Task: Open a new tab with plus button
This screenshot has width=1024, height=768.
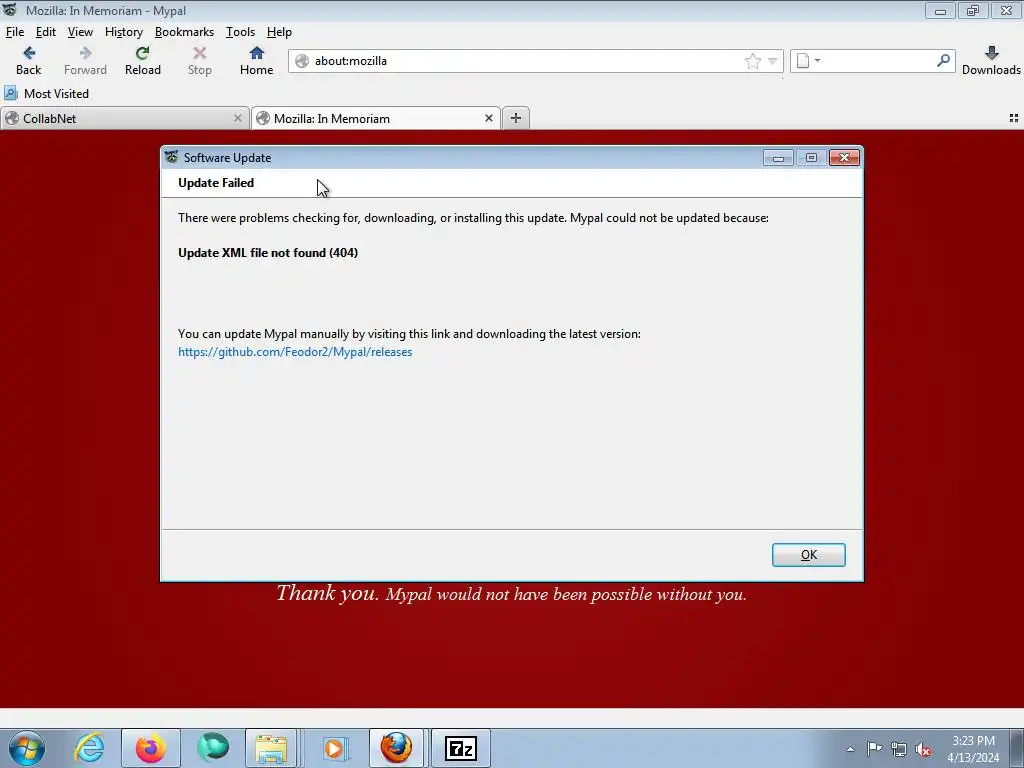Action: [516, 118]
